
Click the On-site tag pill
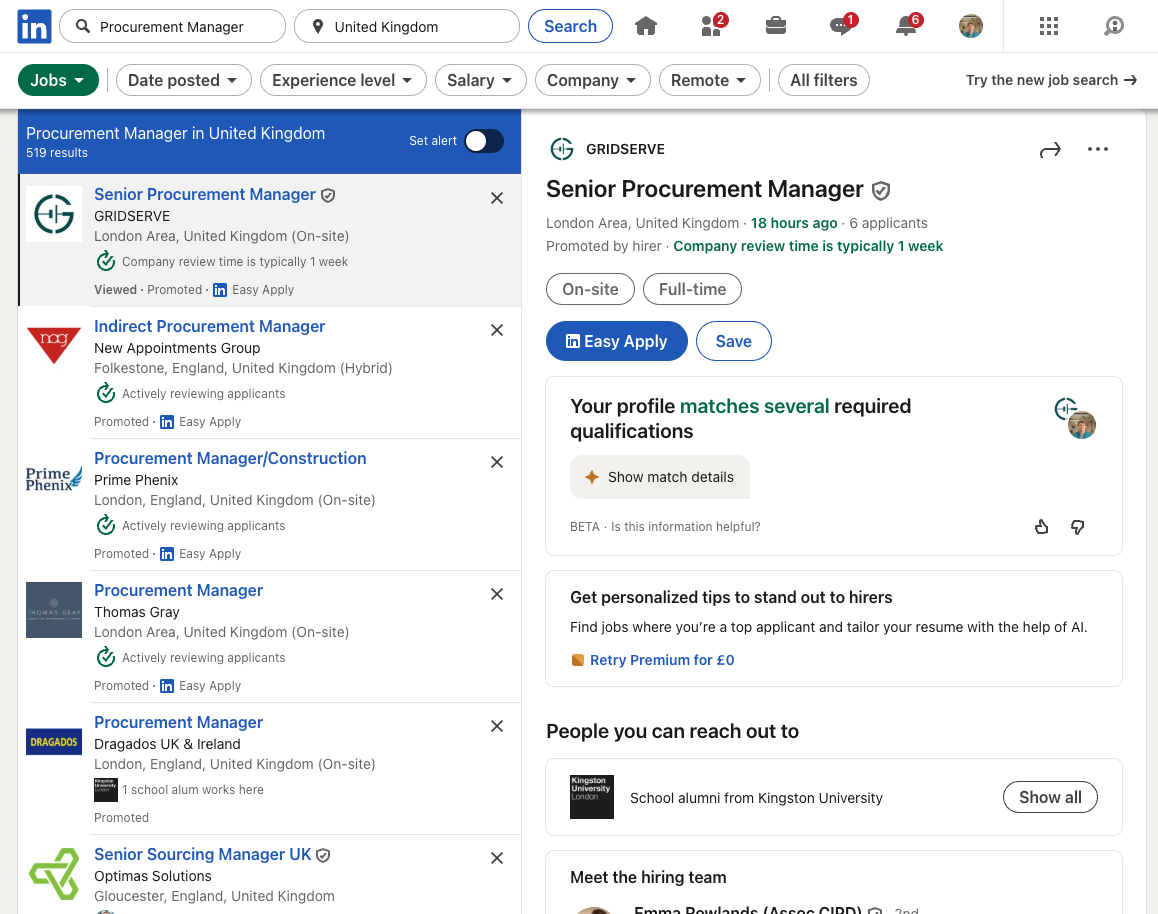coord(590,289)
